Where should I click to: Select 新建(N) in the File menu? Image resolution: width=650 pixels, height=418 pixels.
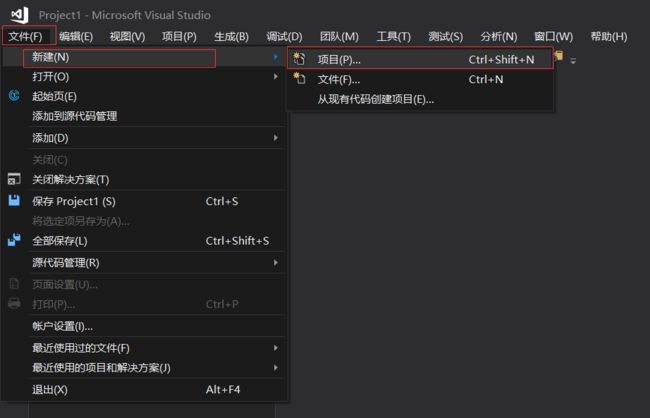click(144, 57)
